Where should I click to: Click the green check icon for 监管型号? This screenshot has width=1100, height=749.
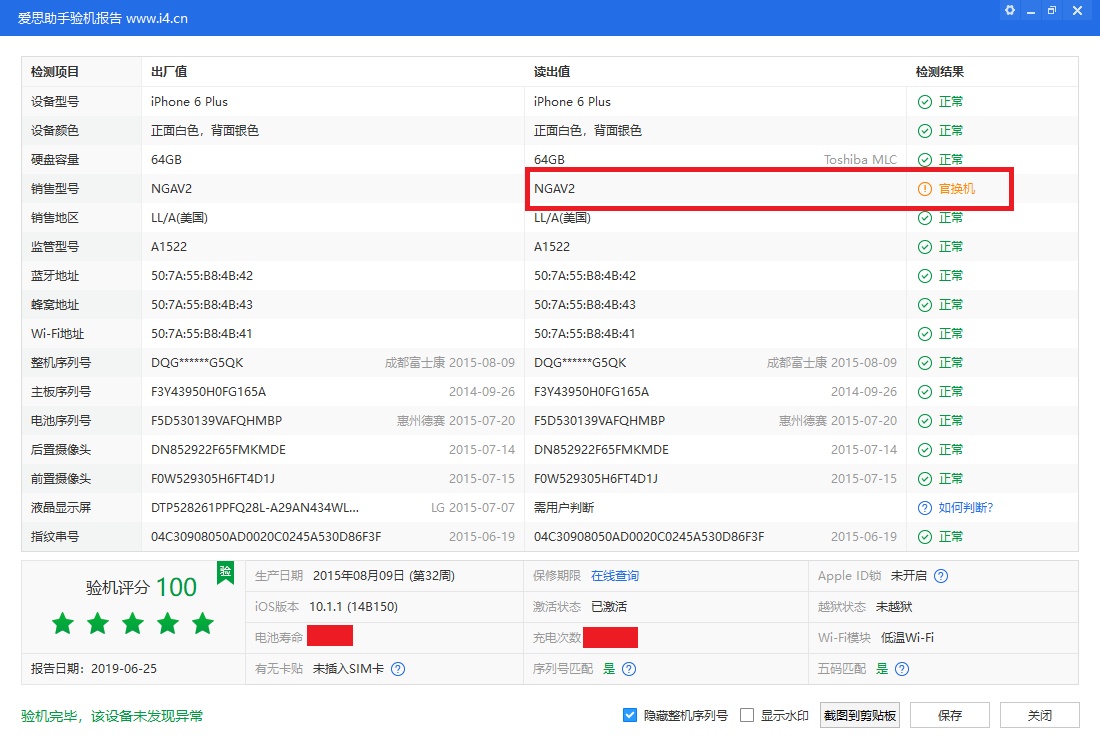(x=925, y=247)
